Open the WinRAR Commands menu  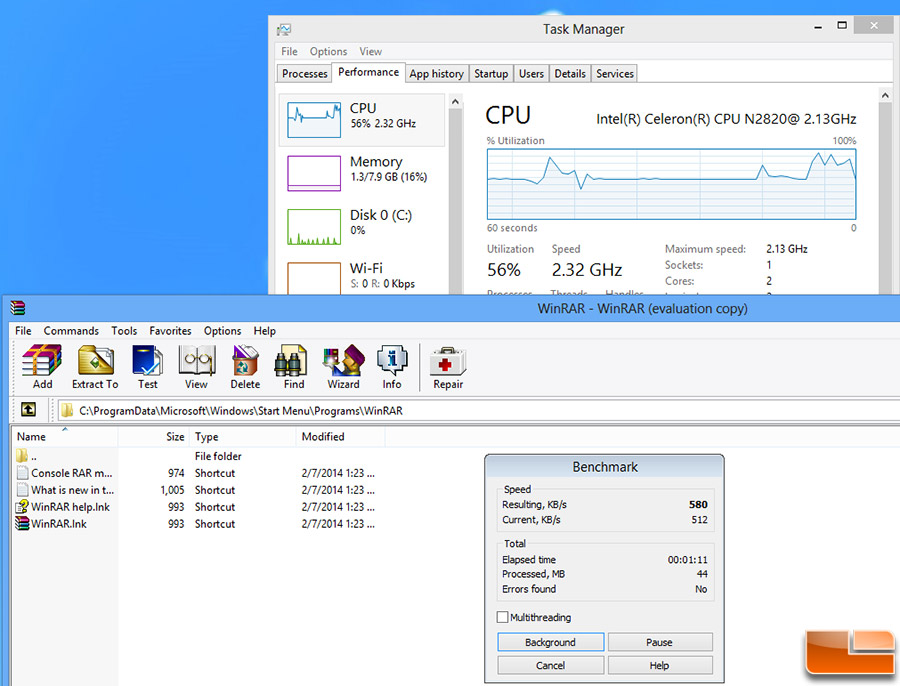click(x=71, y=331)
